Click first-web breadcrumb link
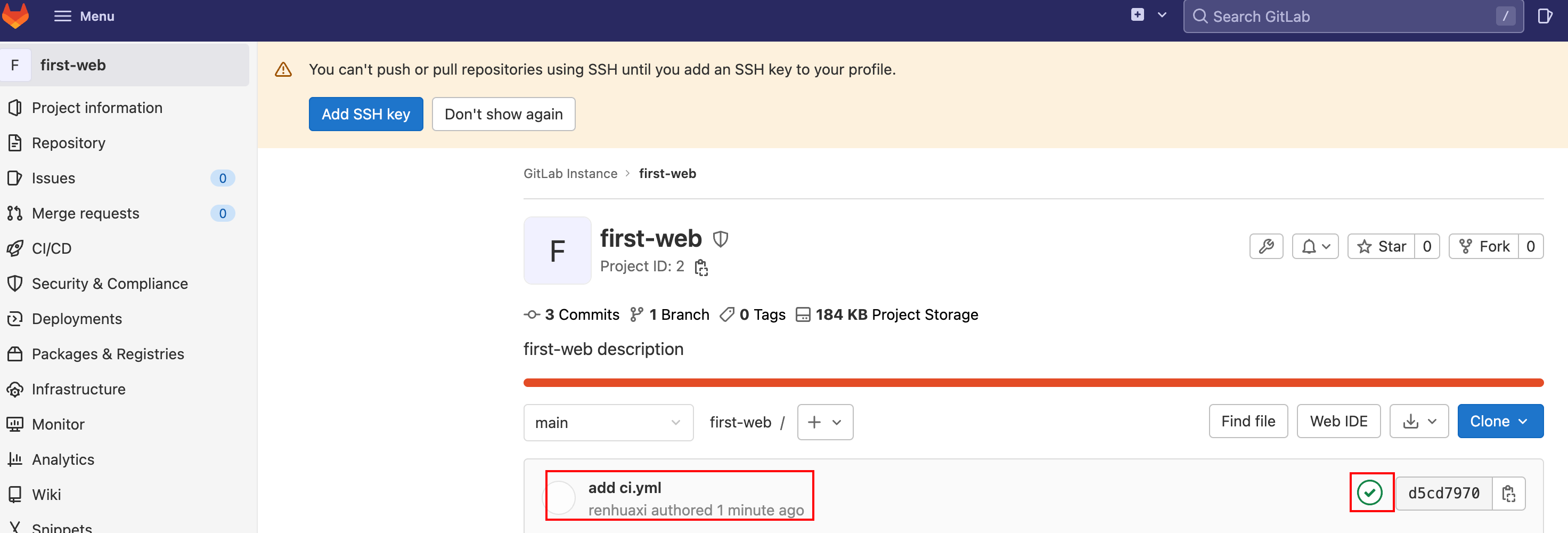 (x=667, y=174)
